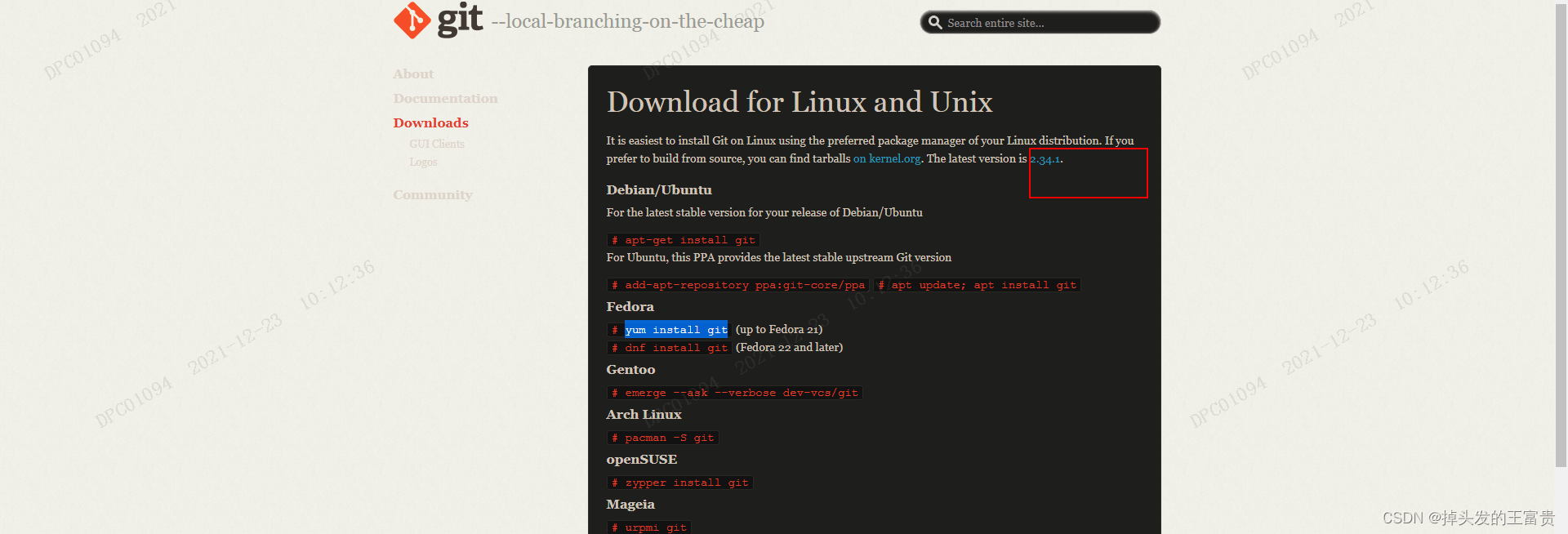Click the apt-get install git command
This screenshot has height=534, width=1568.
[x=684, y=240]
